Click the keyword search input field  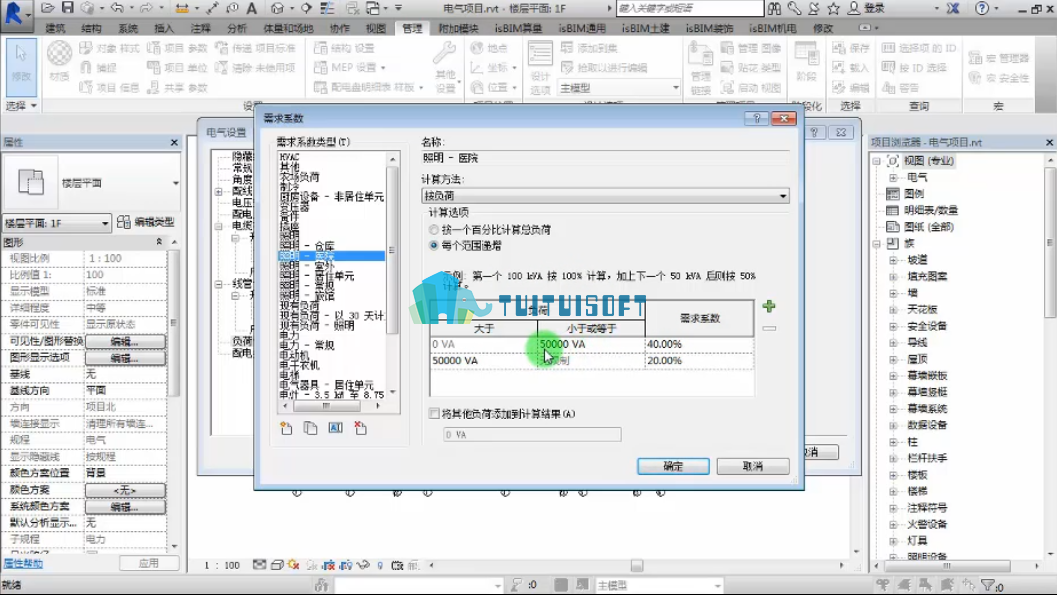690,8
